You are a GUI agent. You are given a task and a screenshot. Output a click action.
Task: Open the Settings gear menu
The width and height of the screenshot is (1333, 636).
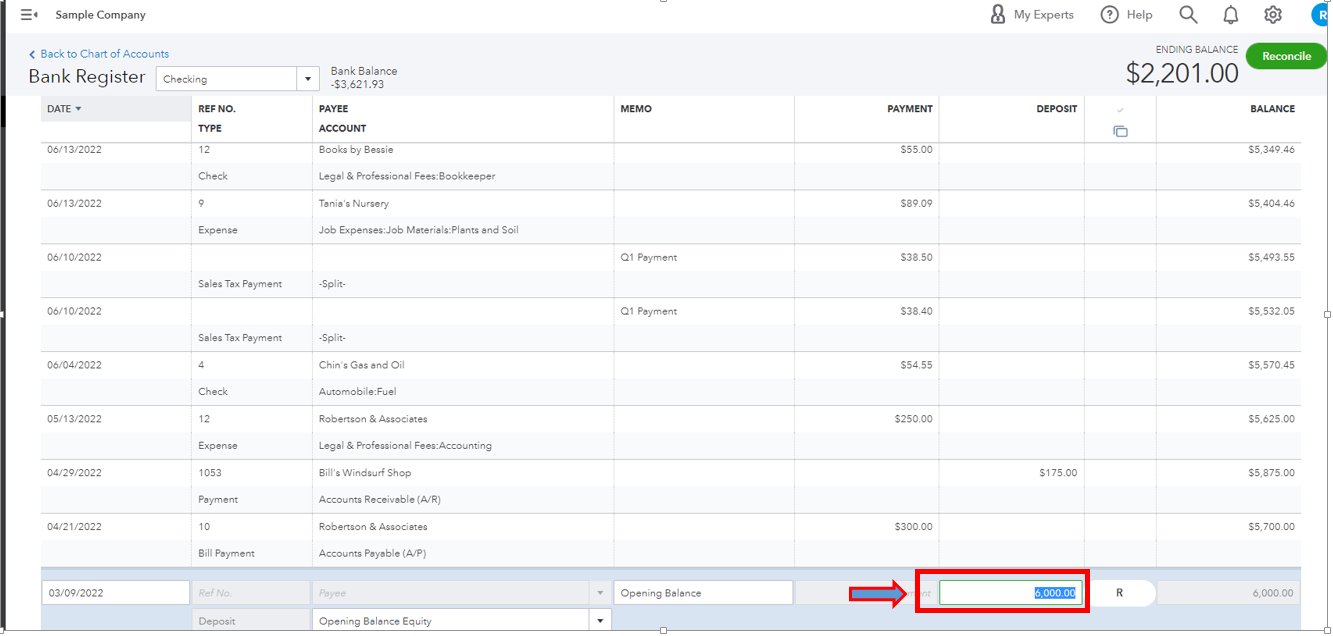point(1273,15)
